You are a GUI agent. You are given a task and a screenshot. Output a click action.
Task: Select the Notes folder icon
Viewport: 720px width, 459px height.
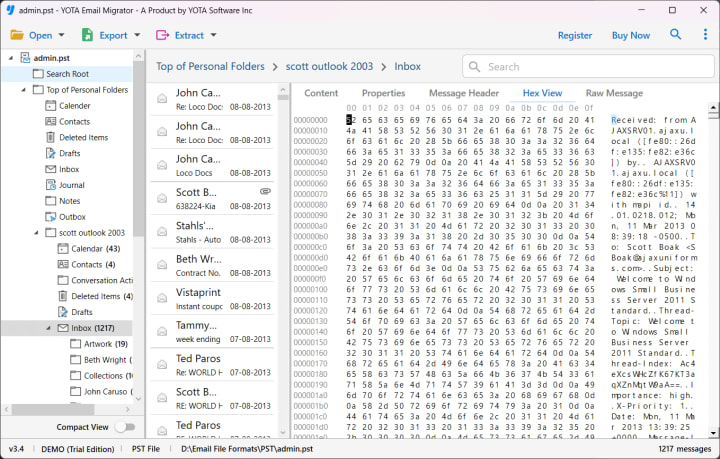(x=51, y=201)
